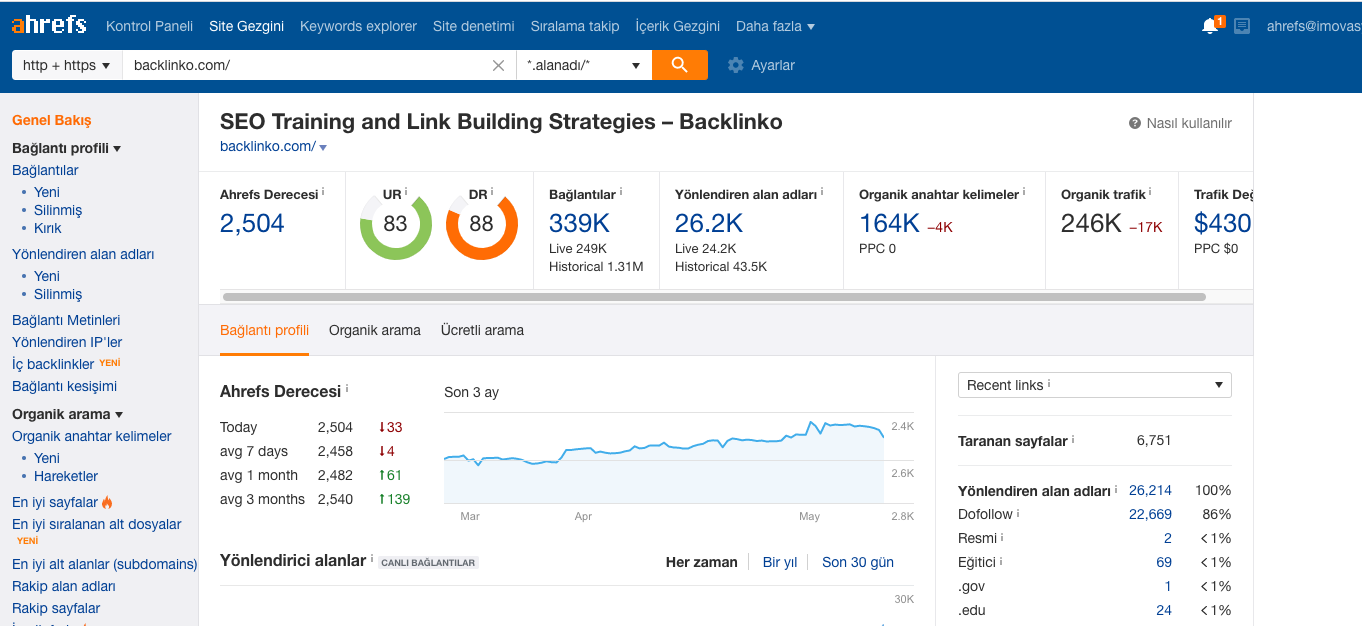The image size is (1362, 626).
Task: Click the info icon beside Organik trafik
Action: point(1150,191)
